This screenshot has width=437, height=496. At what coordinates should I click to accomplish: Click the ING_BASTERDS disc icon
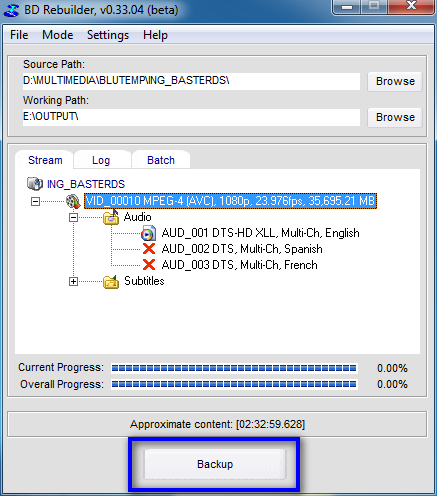coord(35,184)
